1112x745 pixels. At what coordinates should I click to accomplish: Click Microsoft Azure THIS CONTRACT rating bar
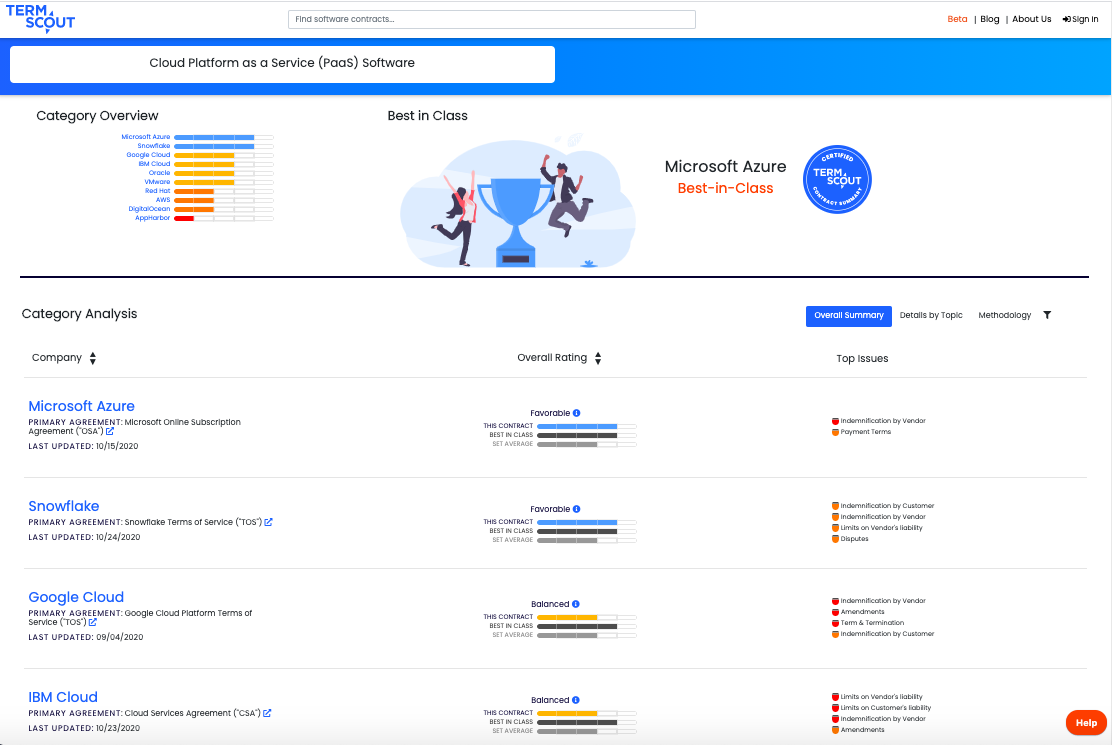point(586,426)
